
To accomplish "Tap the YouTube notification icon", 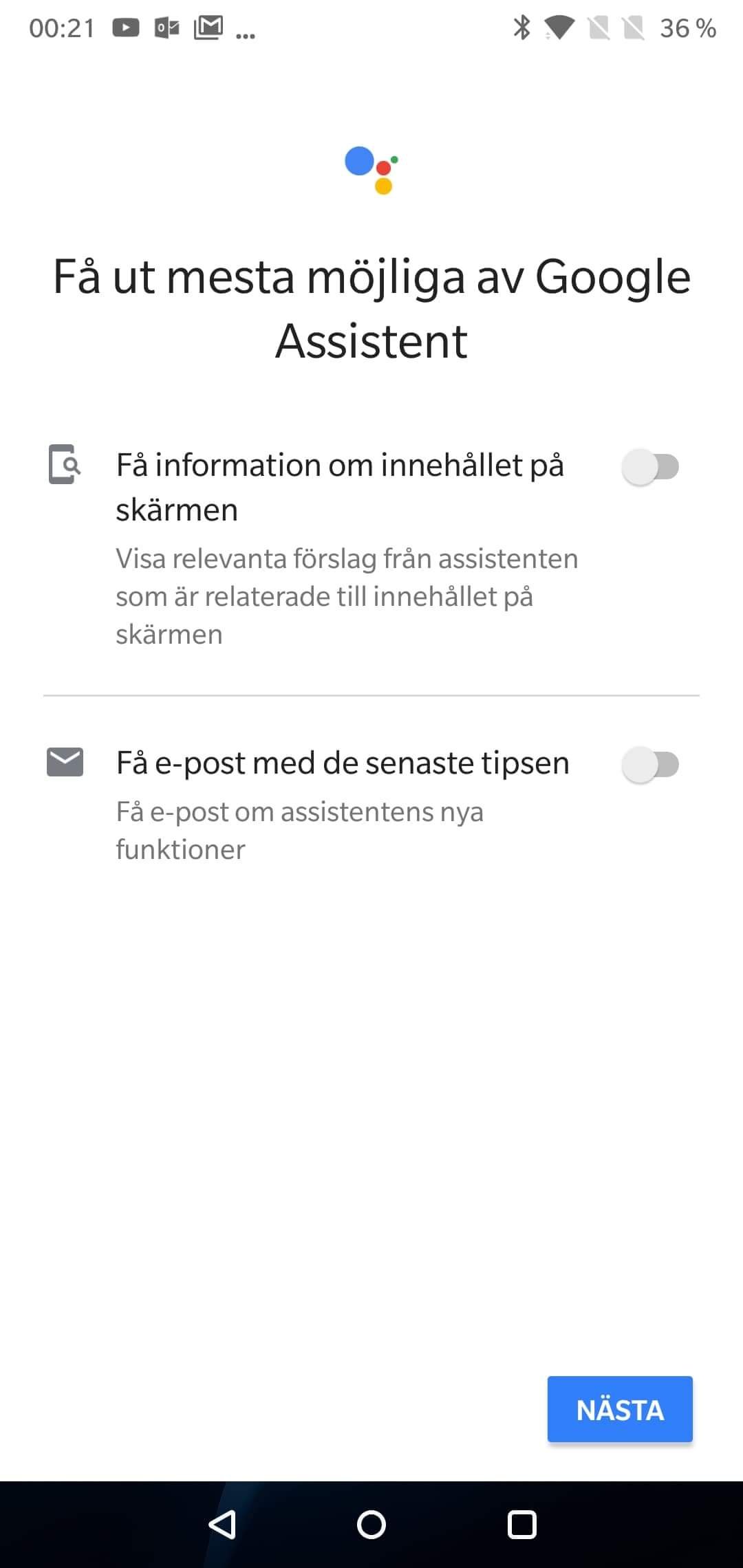I will click(x=126, y=28).
